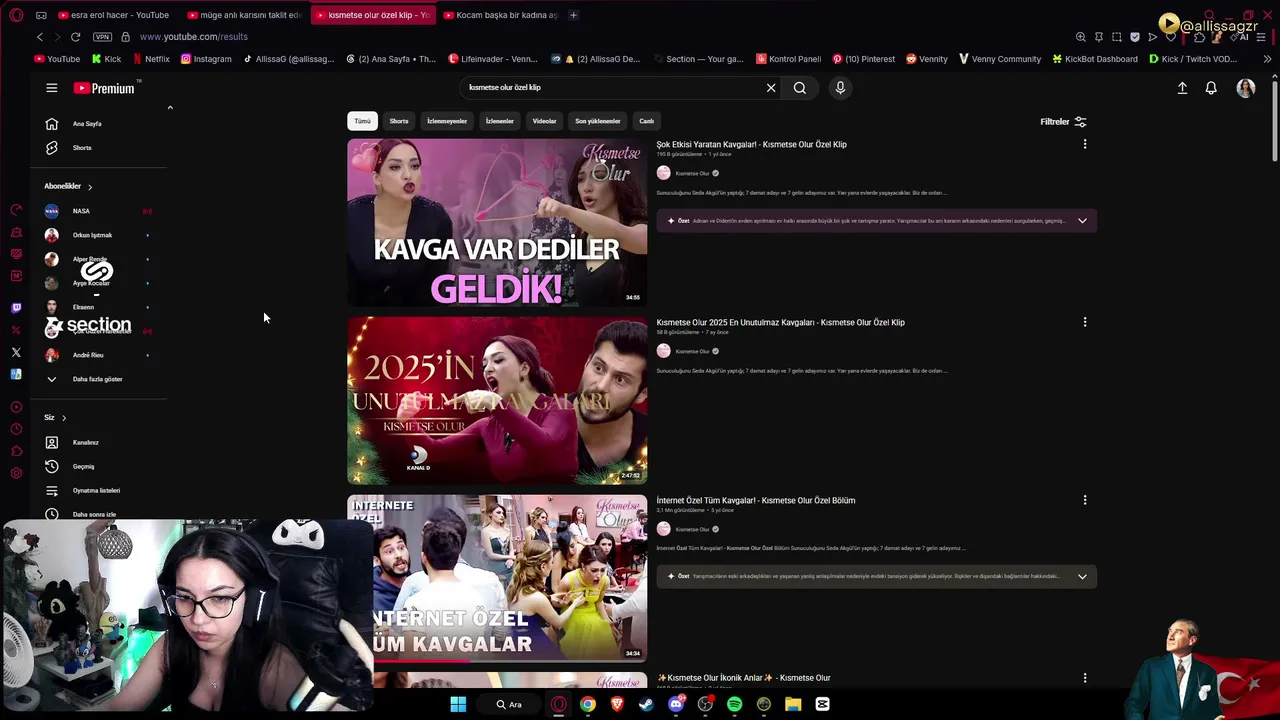The image size is (1280, 720).
Task: Open Opera sidebar history clock
Action: click(x=16, y=429)
